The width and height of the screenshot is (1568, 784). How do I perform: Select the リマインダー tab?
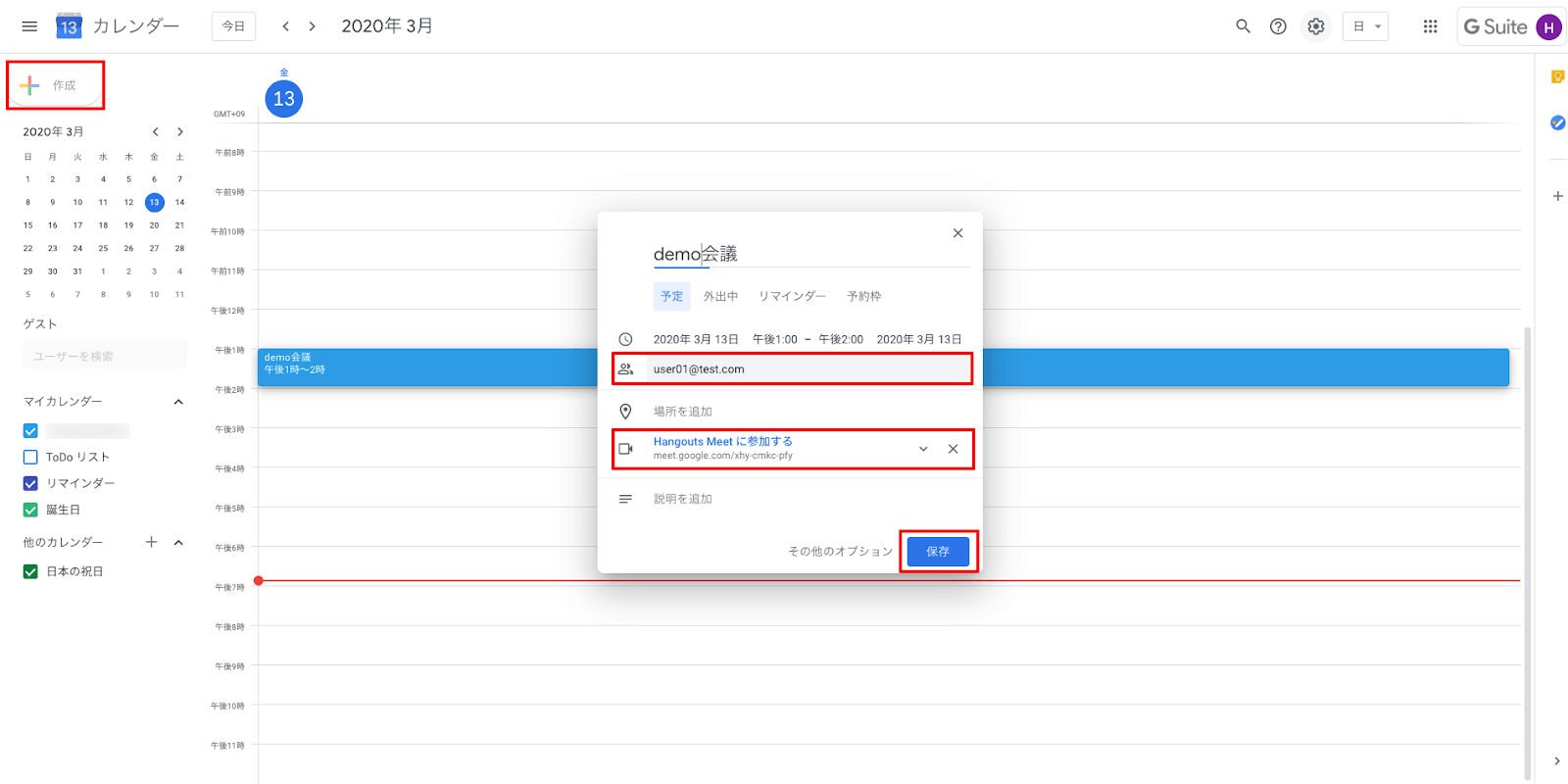point(792,296)
